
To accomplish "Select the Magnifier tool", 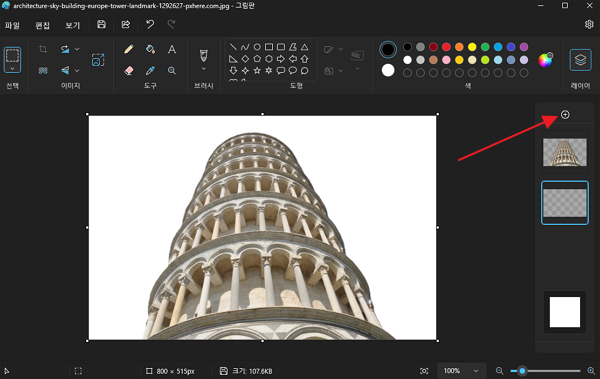I will tap(172, 70).
